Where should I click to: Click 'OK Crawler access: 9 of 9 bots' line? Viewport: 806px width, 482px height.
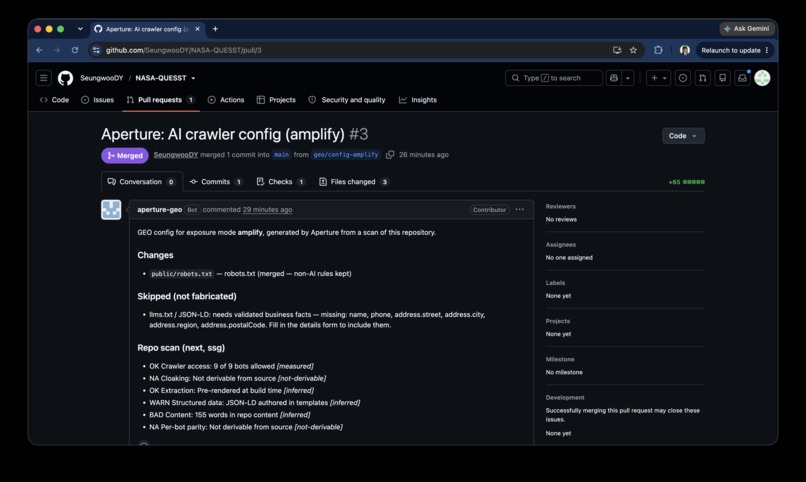231,366
